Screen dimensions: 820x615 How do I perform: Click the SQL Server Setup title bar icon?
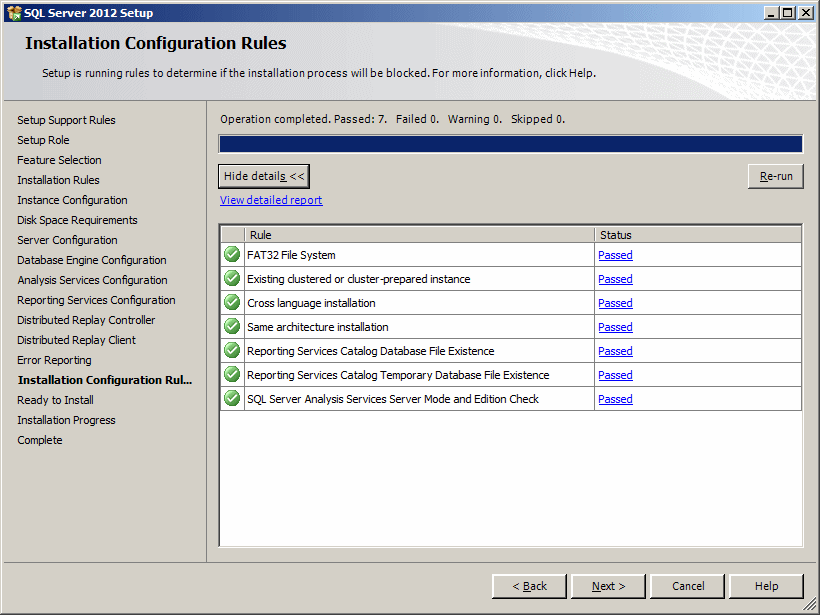(14, 13)
